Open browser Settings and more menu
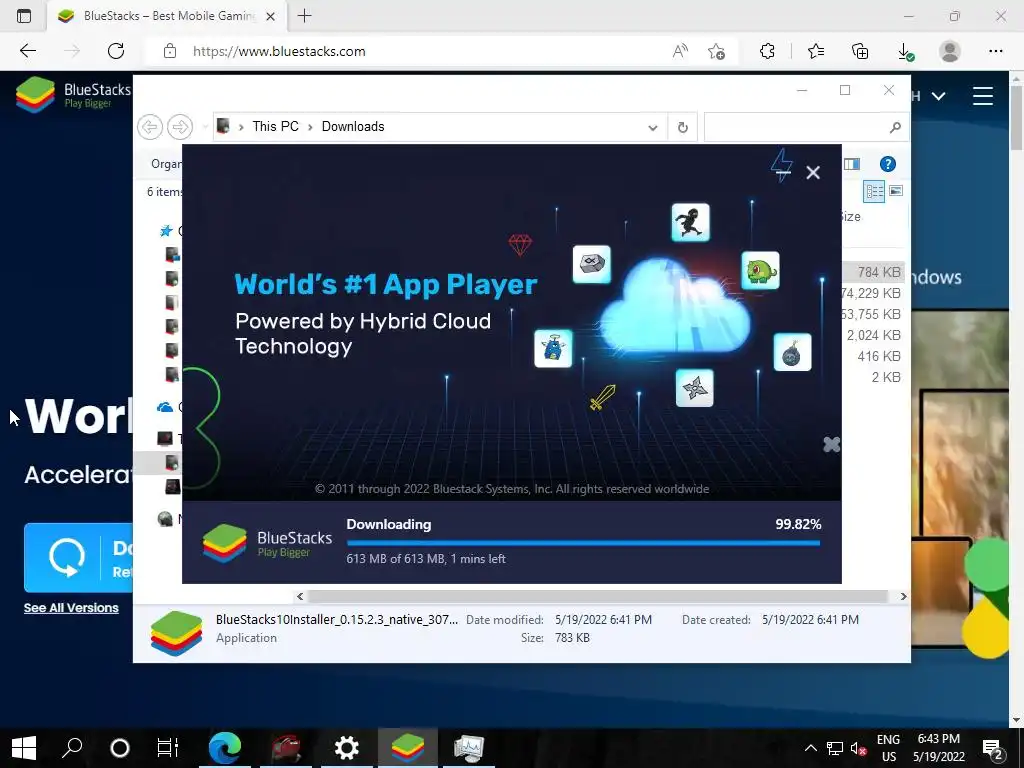Image resolution: width=1024 pixels, height=768 pixels. pos(995,51)
